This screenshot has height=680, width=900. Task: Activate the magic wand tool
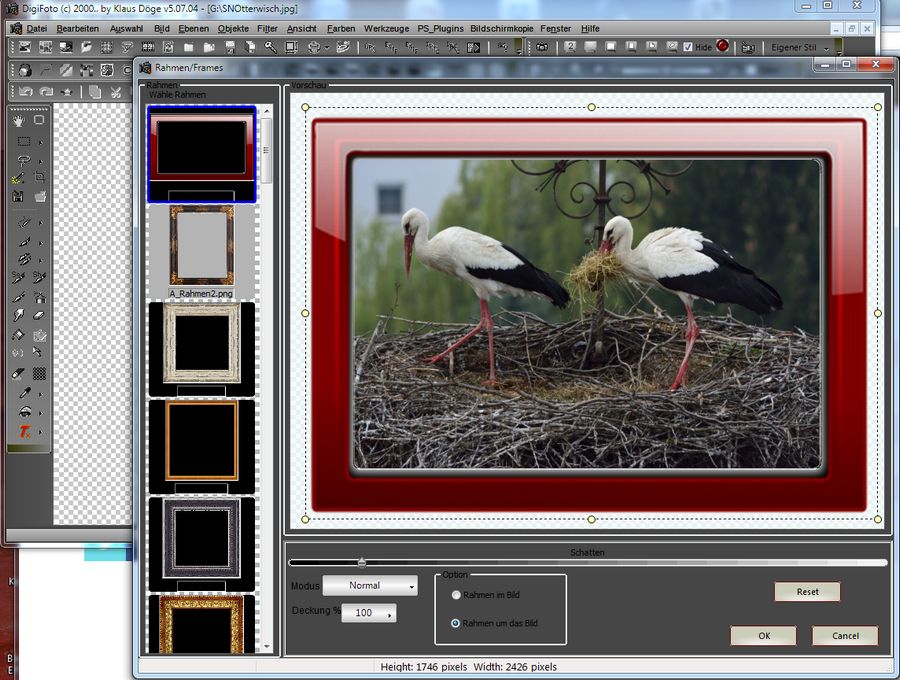[19, 178]
